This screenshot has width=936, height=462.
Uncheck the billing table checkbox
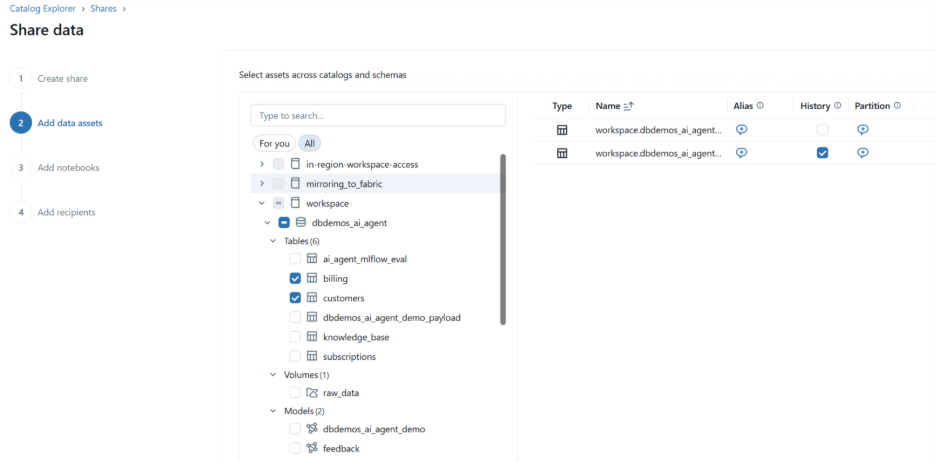coord(295,278)
